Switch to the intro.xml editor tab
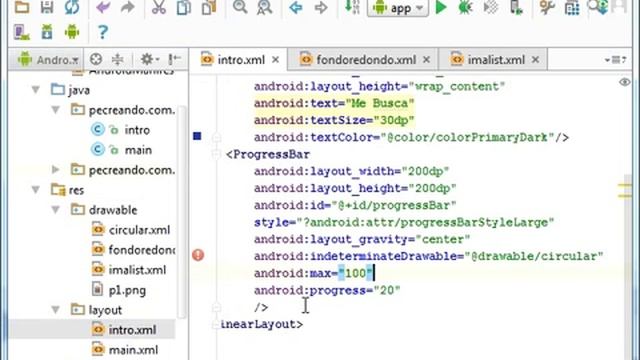The image size is (640, 360). coord(240,60)
